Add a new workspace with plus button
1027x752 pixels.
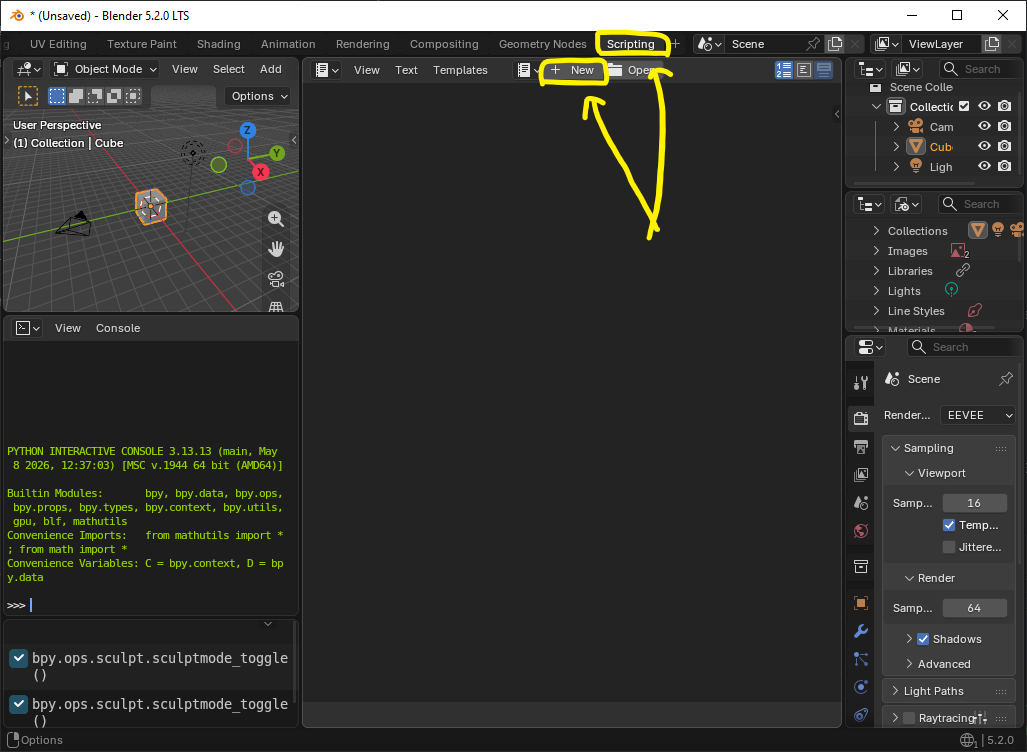point(675,44)
